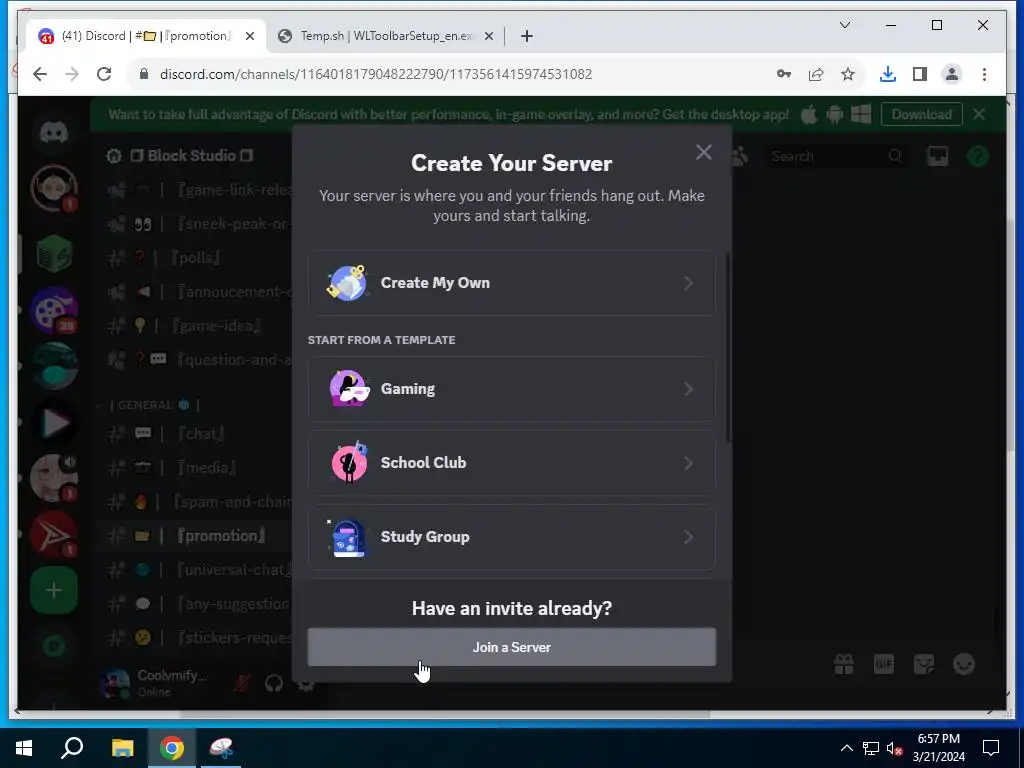Open the play-triangle server icon
The height and width of the screenshot is (768, 1024).
point(54,423)
